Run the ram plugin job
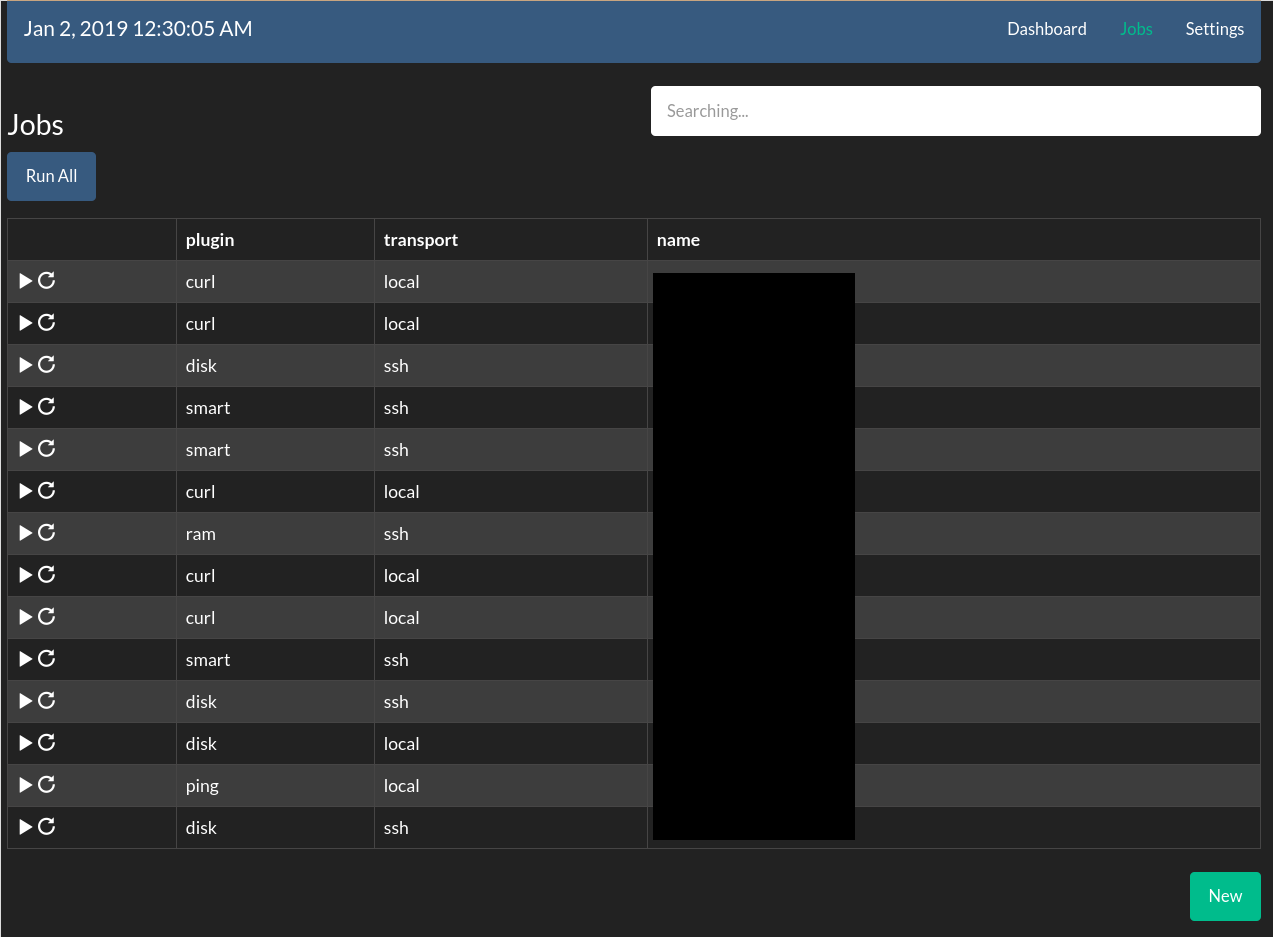Screen dimensions: 1273x937 pyautogui.click(x=26, y=533)
